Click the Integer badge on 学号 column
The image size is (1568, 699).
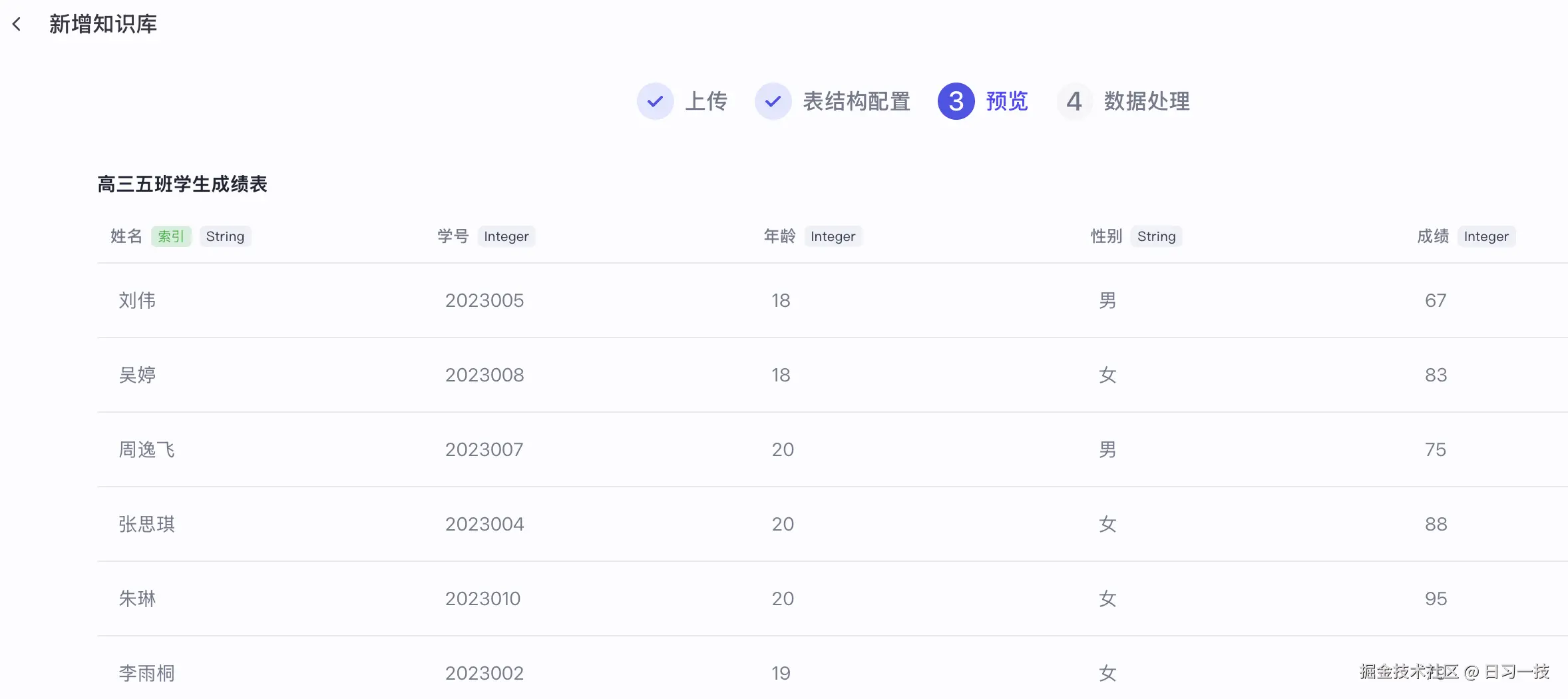pos(506,236)
